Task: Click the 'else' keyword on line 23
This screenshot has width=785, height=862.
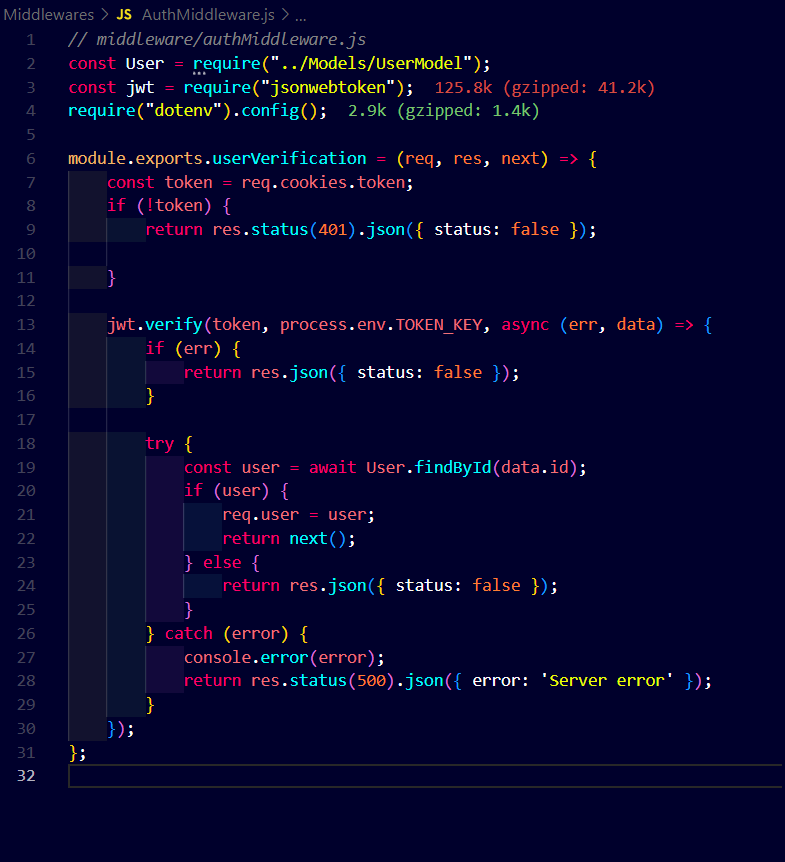Action: click(222, 562)
